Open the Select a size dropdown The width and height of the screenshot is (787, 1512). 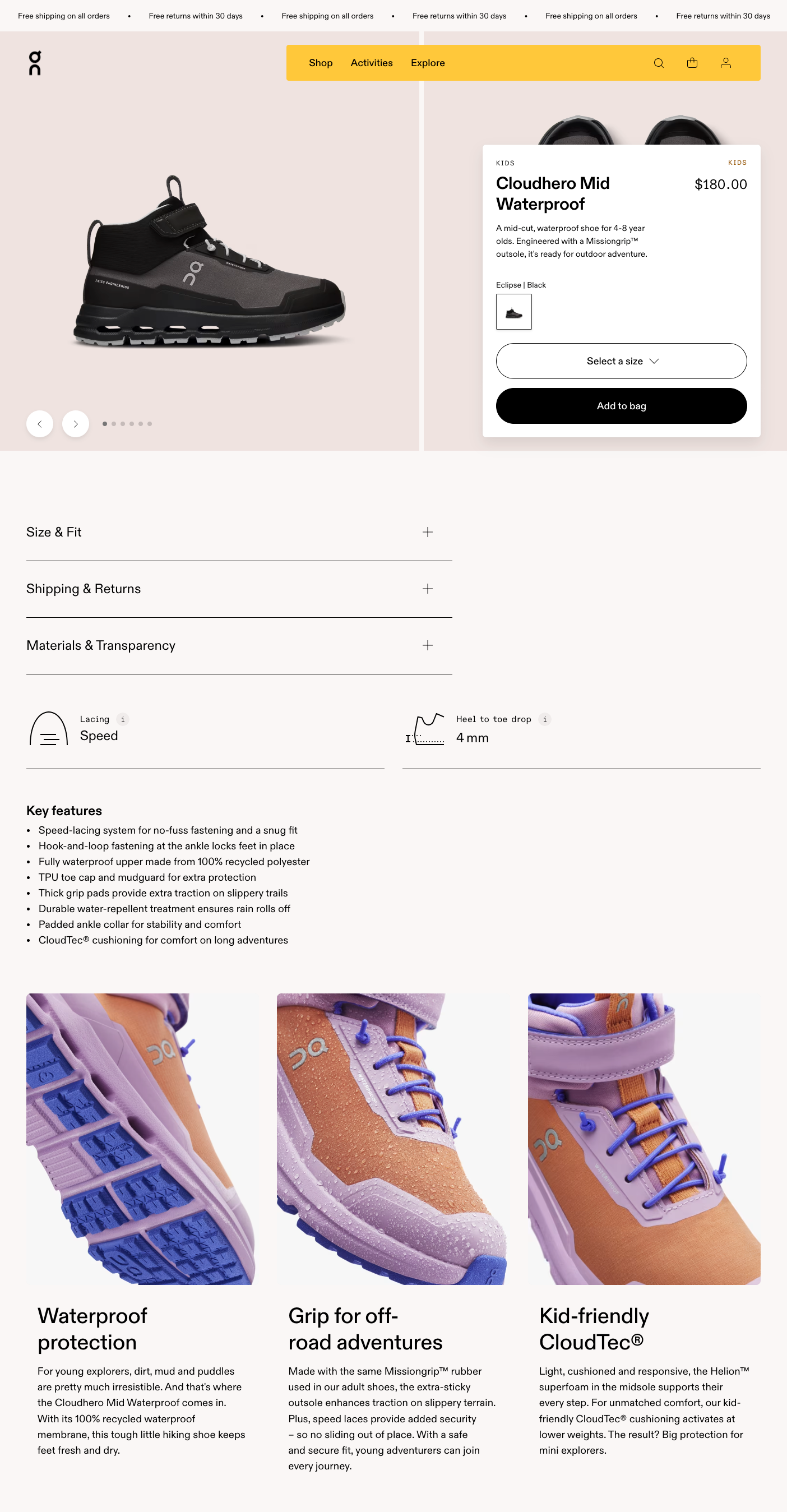click(621, 361)
